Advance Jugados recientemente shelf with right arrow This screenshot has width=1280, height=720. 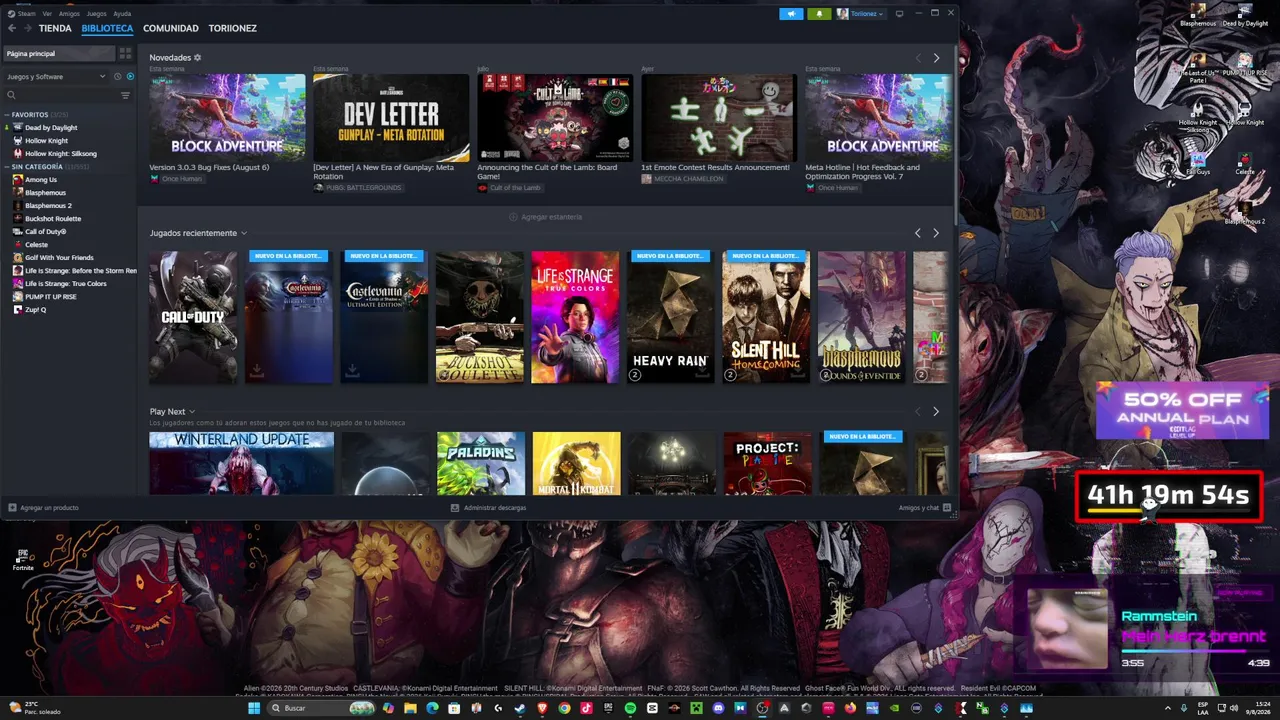click(936, 233)
